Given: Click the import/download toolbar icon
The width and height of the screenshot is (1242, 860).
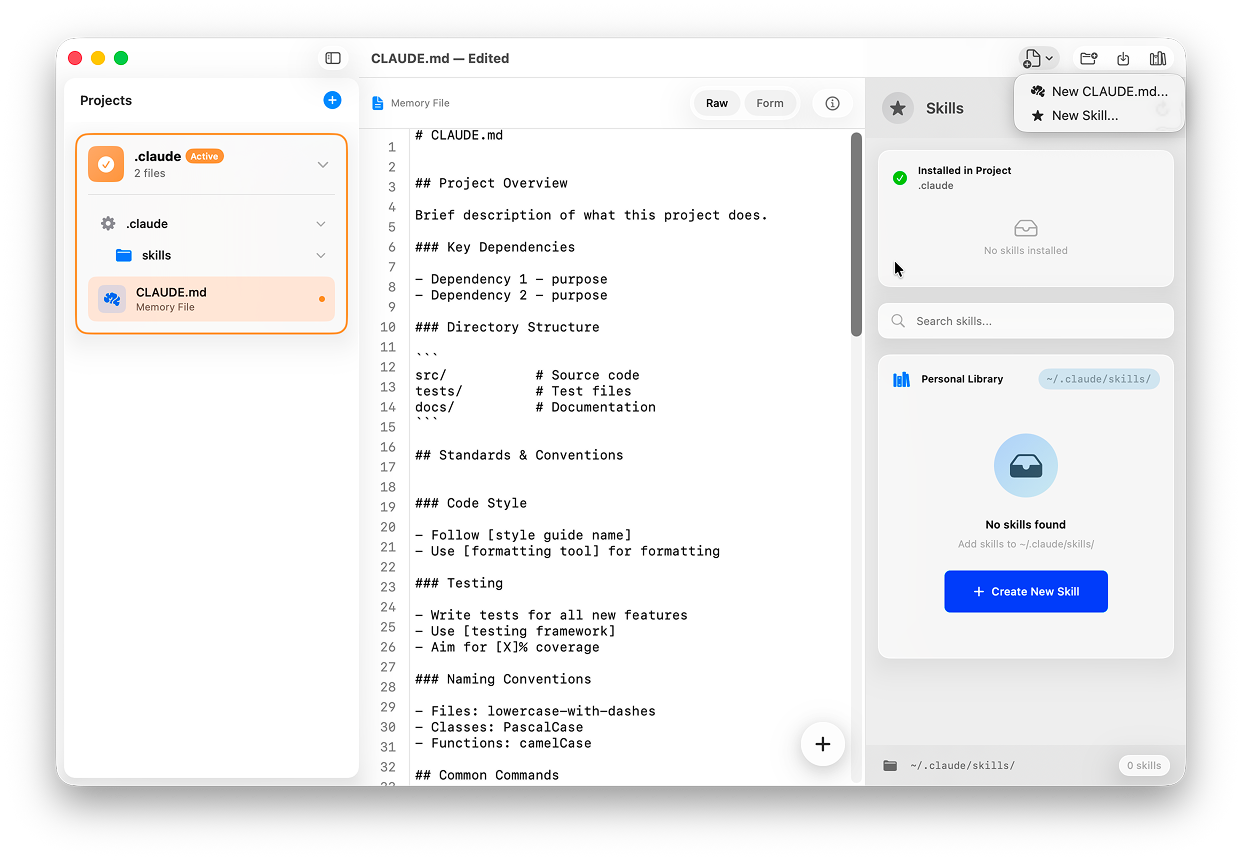Looking at the screenshot, I should tap(1123, 58).
